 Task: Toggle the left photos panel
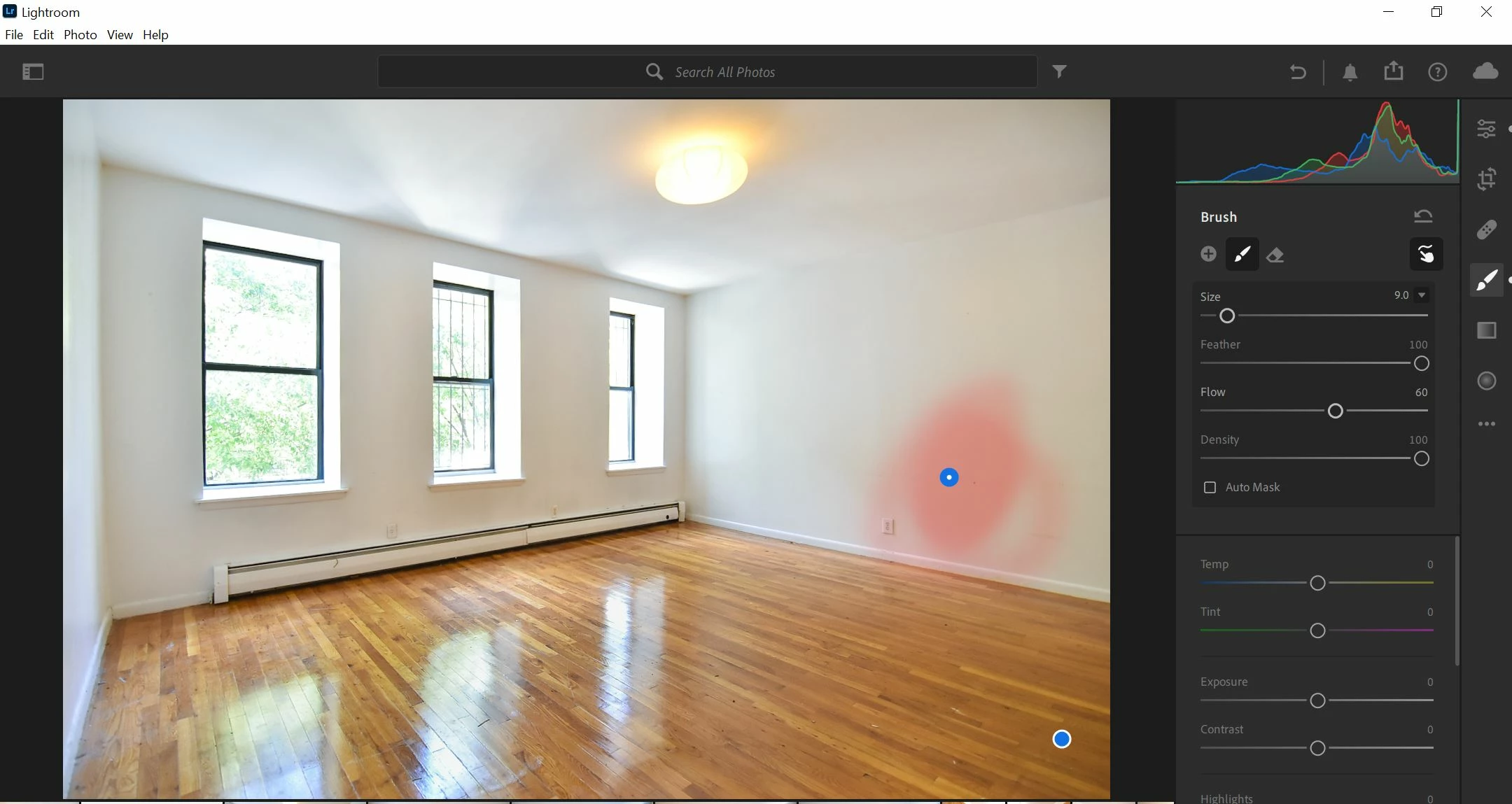click(x=33, y=71)
